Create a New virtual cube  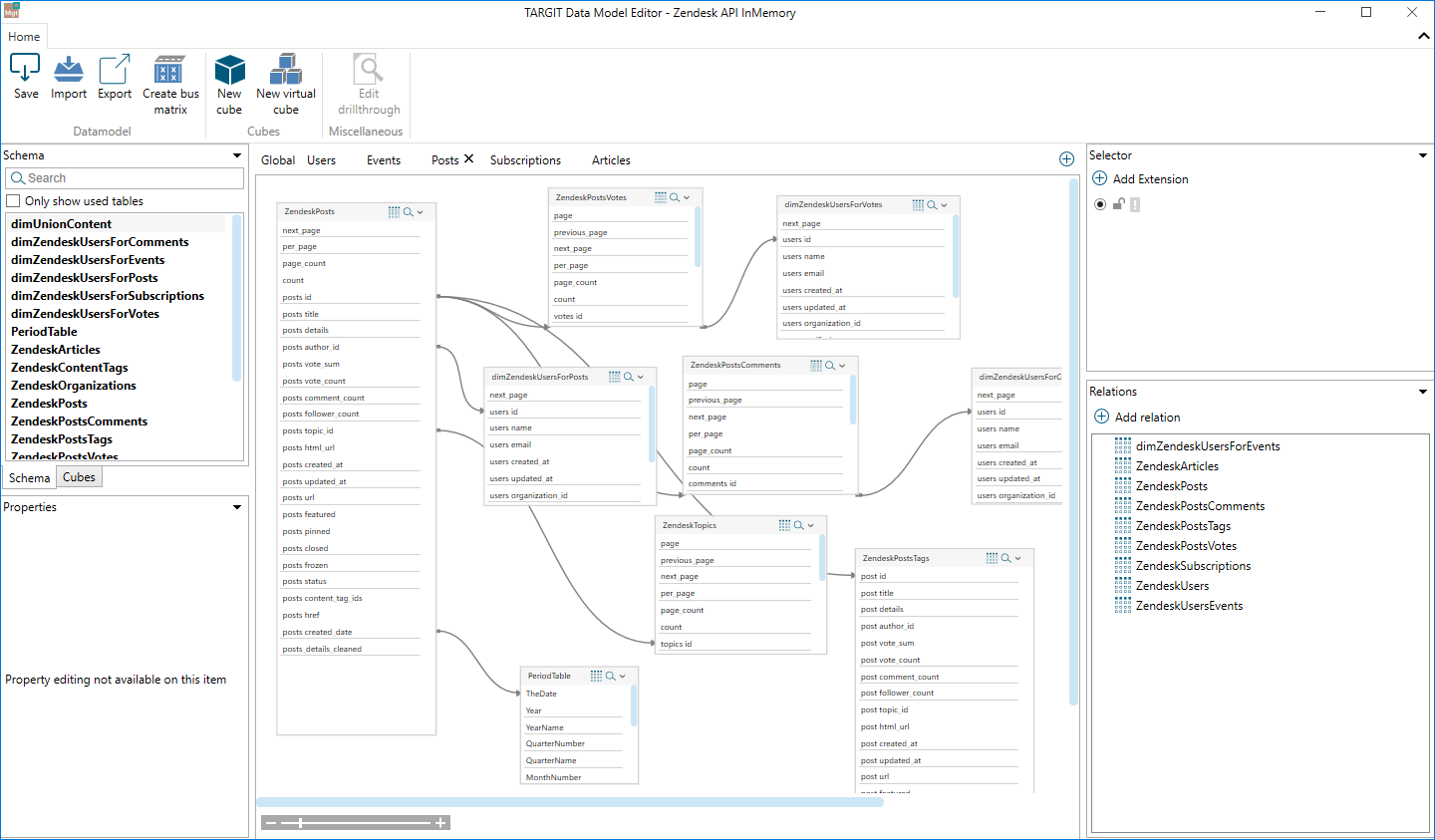[286, 86]
